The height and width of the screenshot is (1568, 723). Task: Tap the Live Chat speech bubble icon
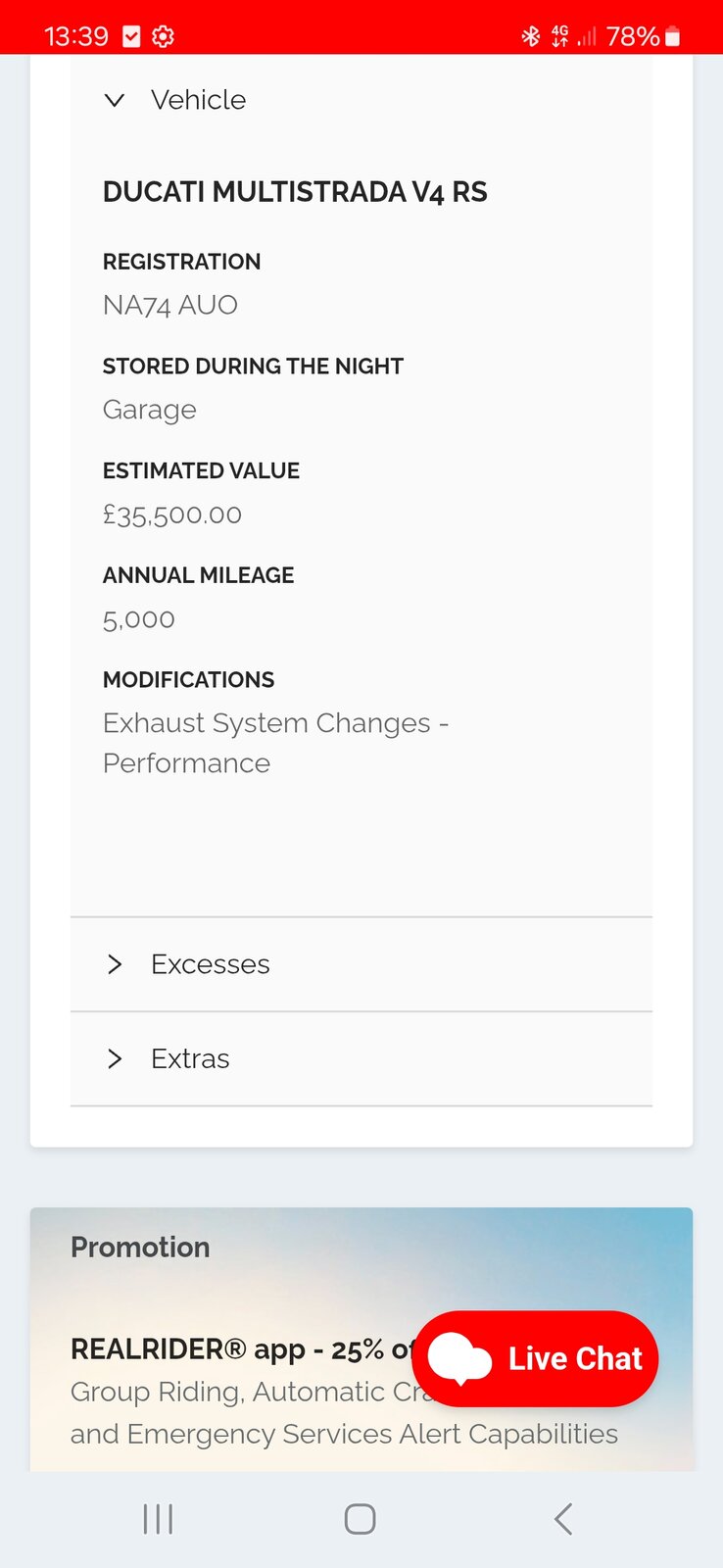click(459, 1358)
